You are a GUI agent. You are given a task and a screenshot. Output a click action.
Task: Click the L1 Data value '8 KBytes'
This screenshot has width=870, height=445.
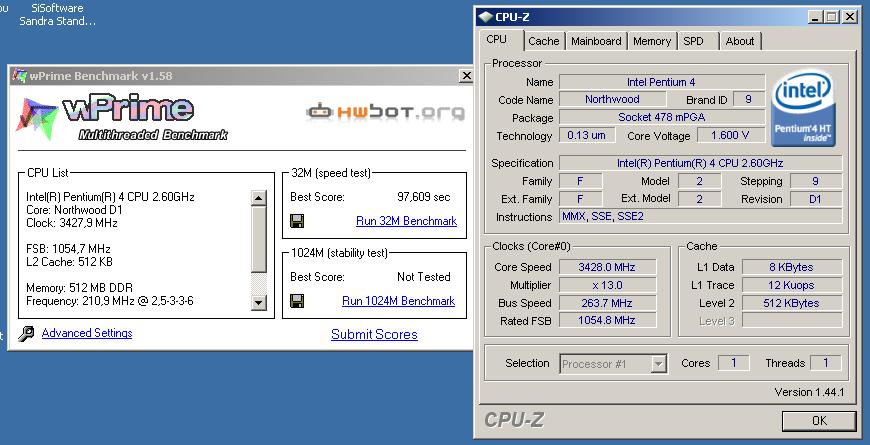792,267
